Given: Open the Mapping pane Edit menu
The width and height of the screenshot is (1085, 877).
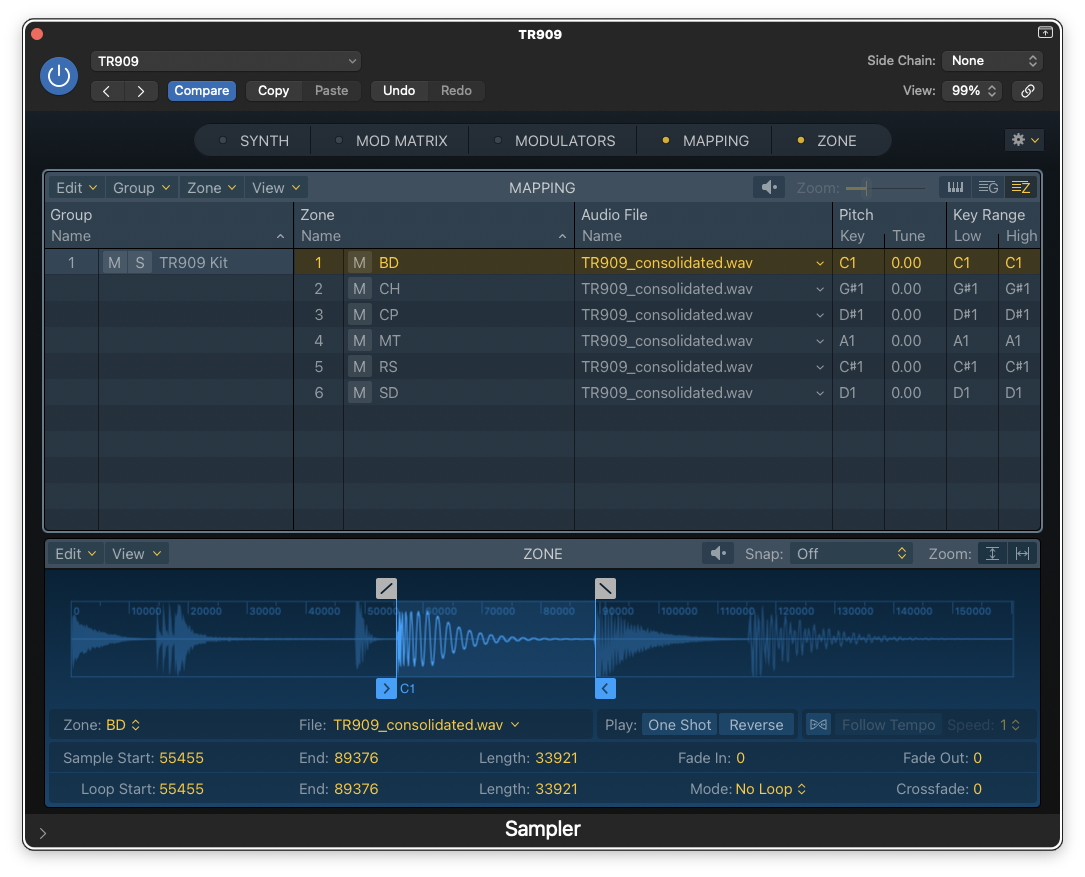Looking at the screenshot, I should [x=76, y=188].
